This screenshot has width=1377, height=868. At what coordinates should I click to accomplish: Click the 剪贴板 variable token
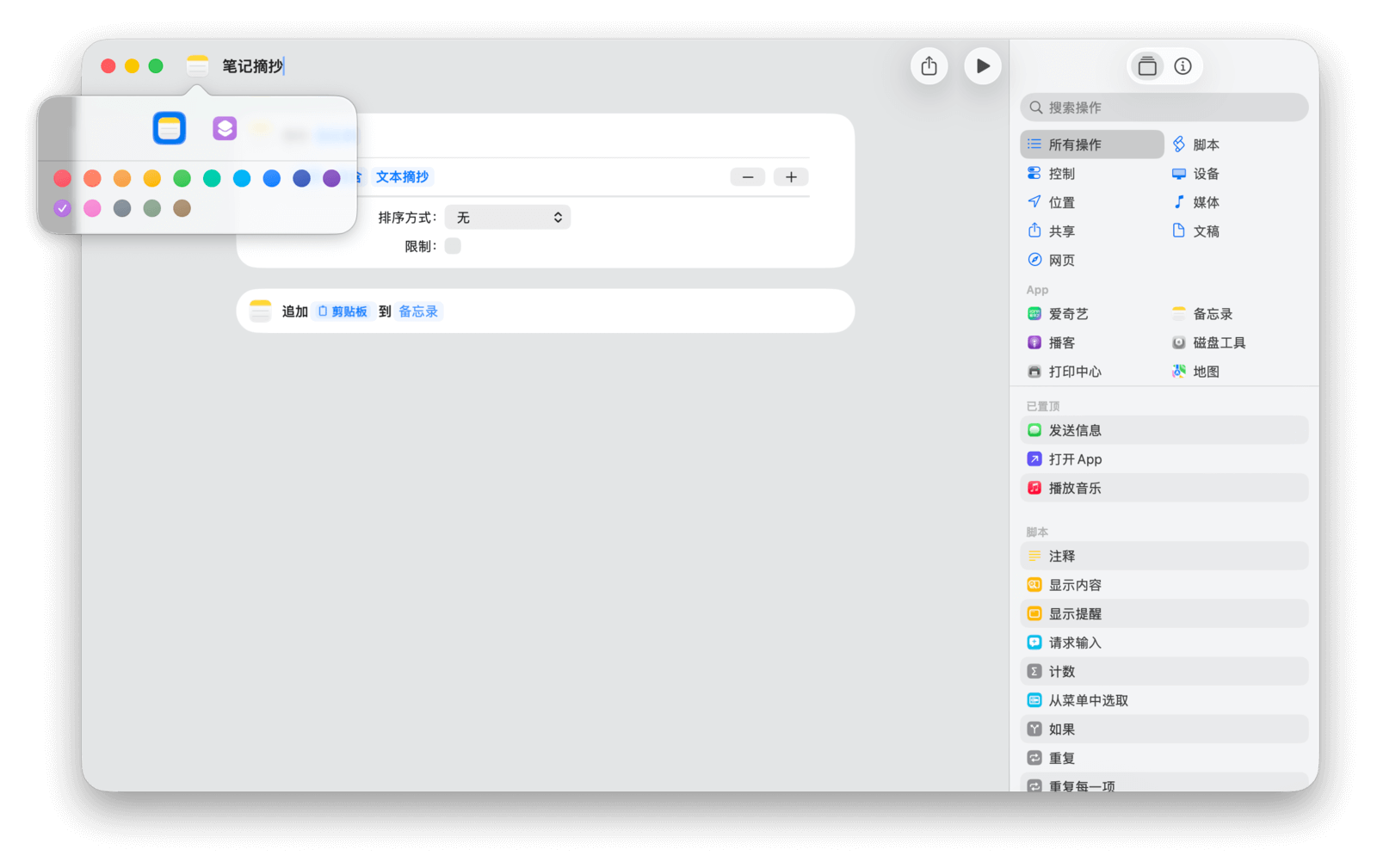343,311
